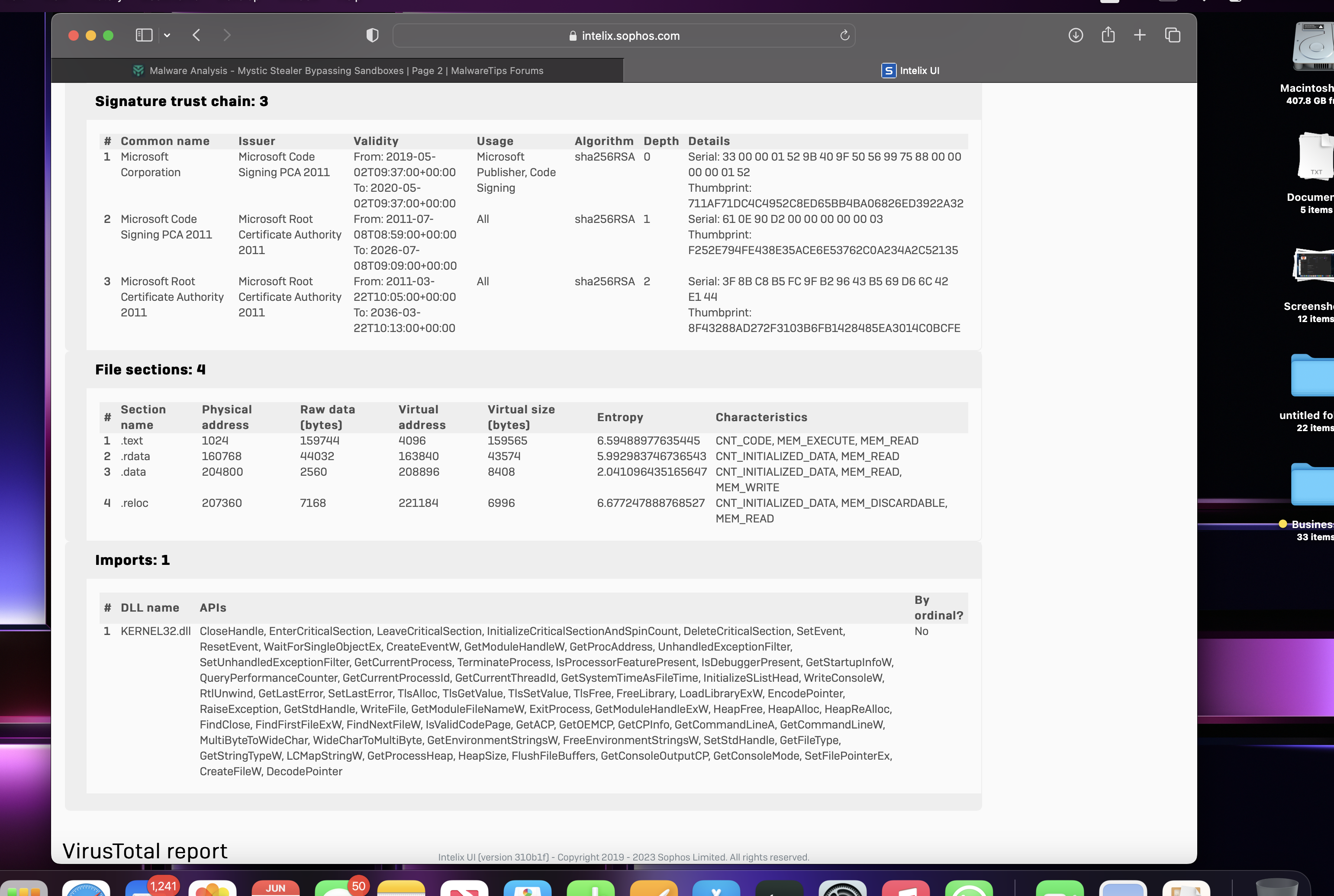The height and width of the screenshot is (896, 1334).
Task: Show the tab overview
Action: coord(1172,35)
